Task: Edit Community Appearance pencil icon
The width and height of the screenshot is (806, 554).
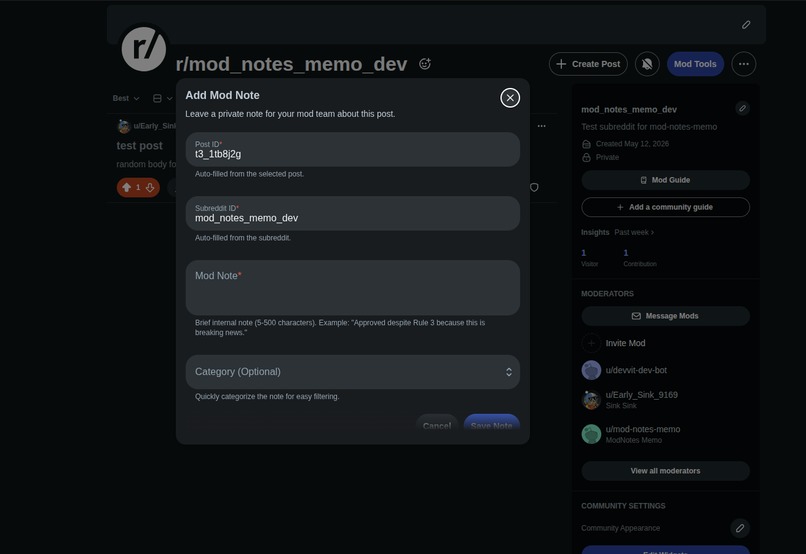Action: (740, 528)
